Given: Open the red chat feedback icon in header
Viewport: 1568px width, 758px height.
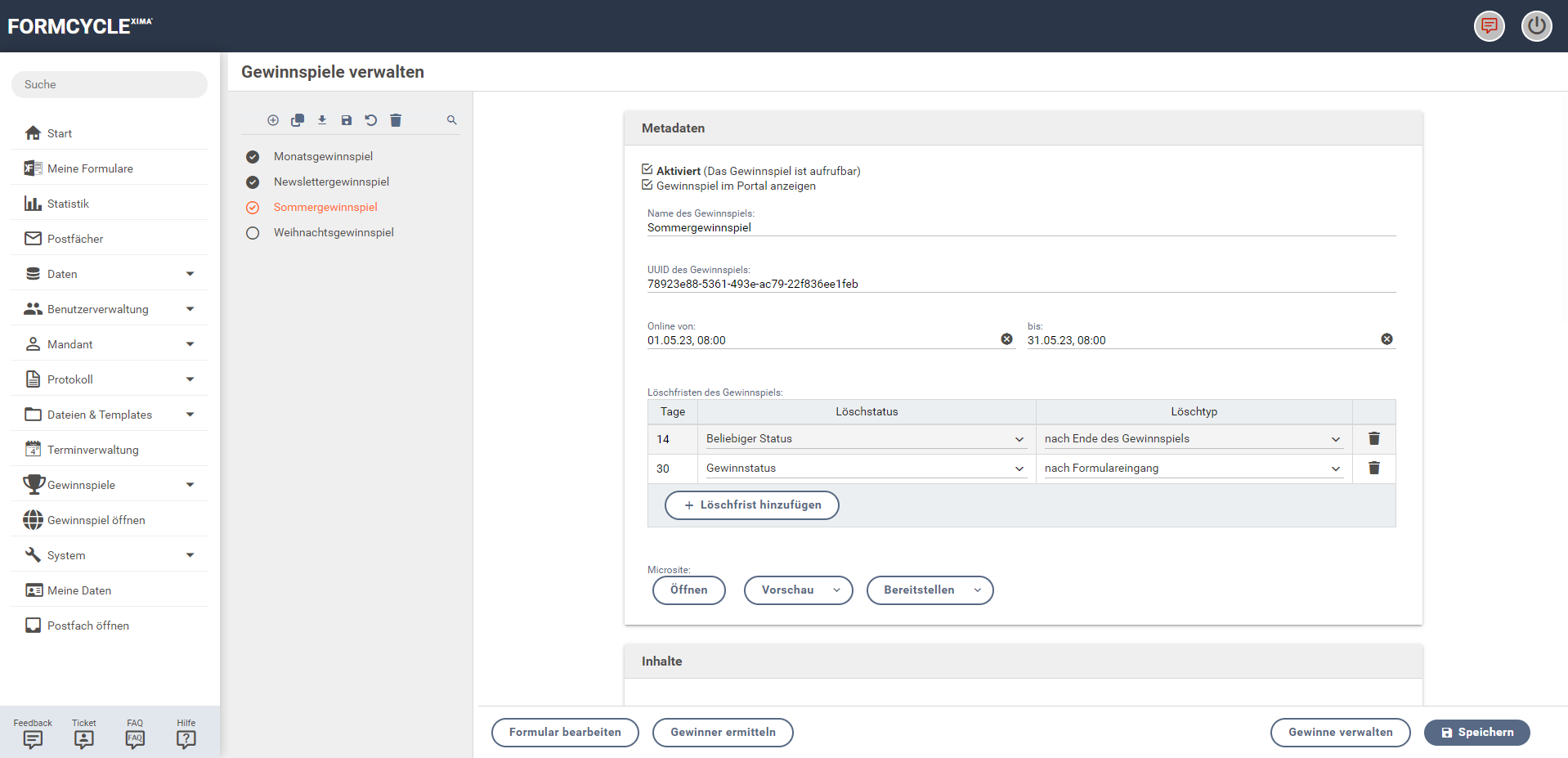Looking at the screenshot, I should click(x=1489, y=26).
